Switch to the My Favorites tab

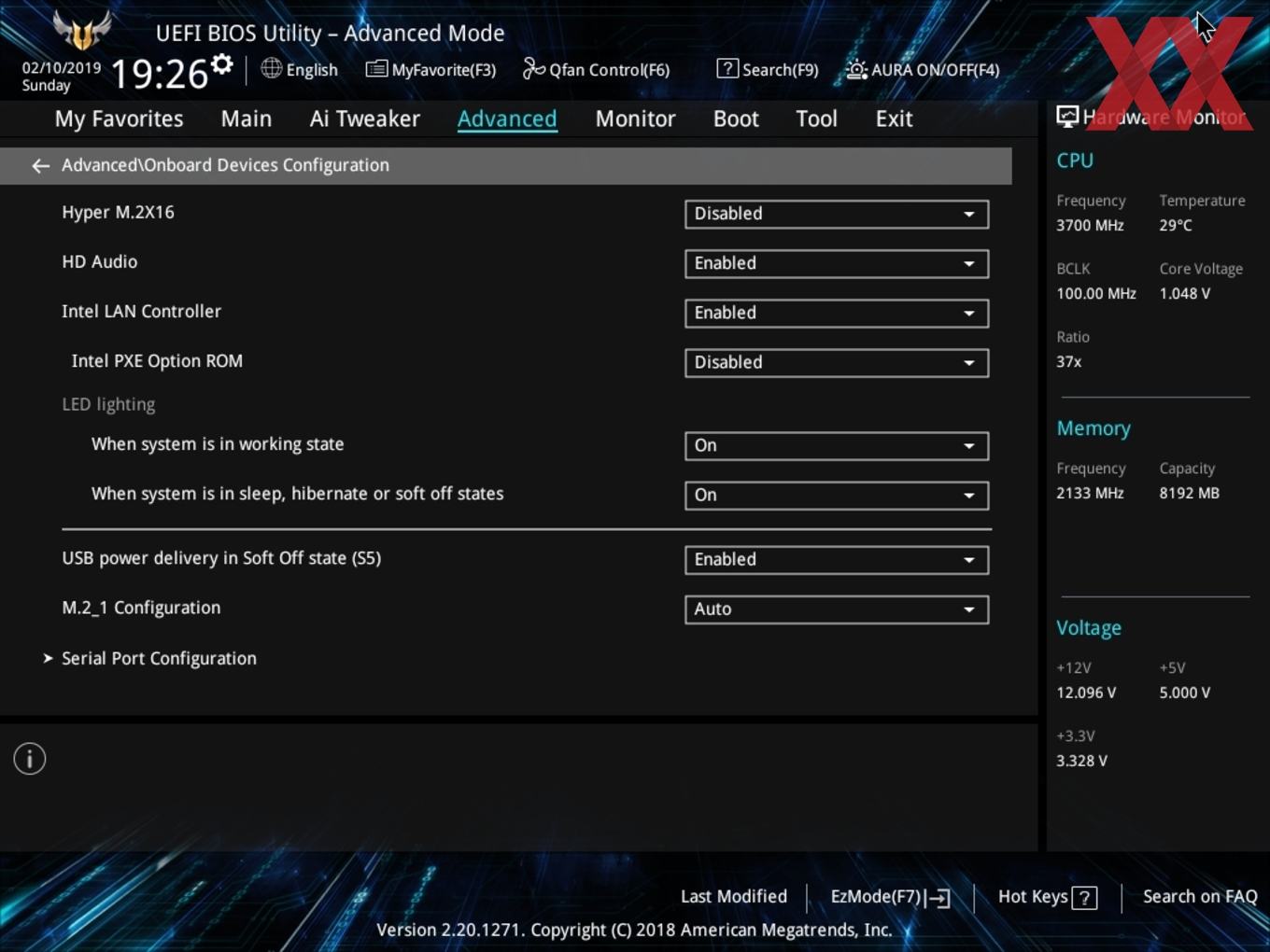click(x=119, y=119)
